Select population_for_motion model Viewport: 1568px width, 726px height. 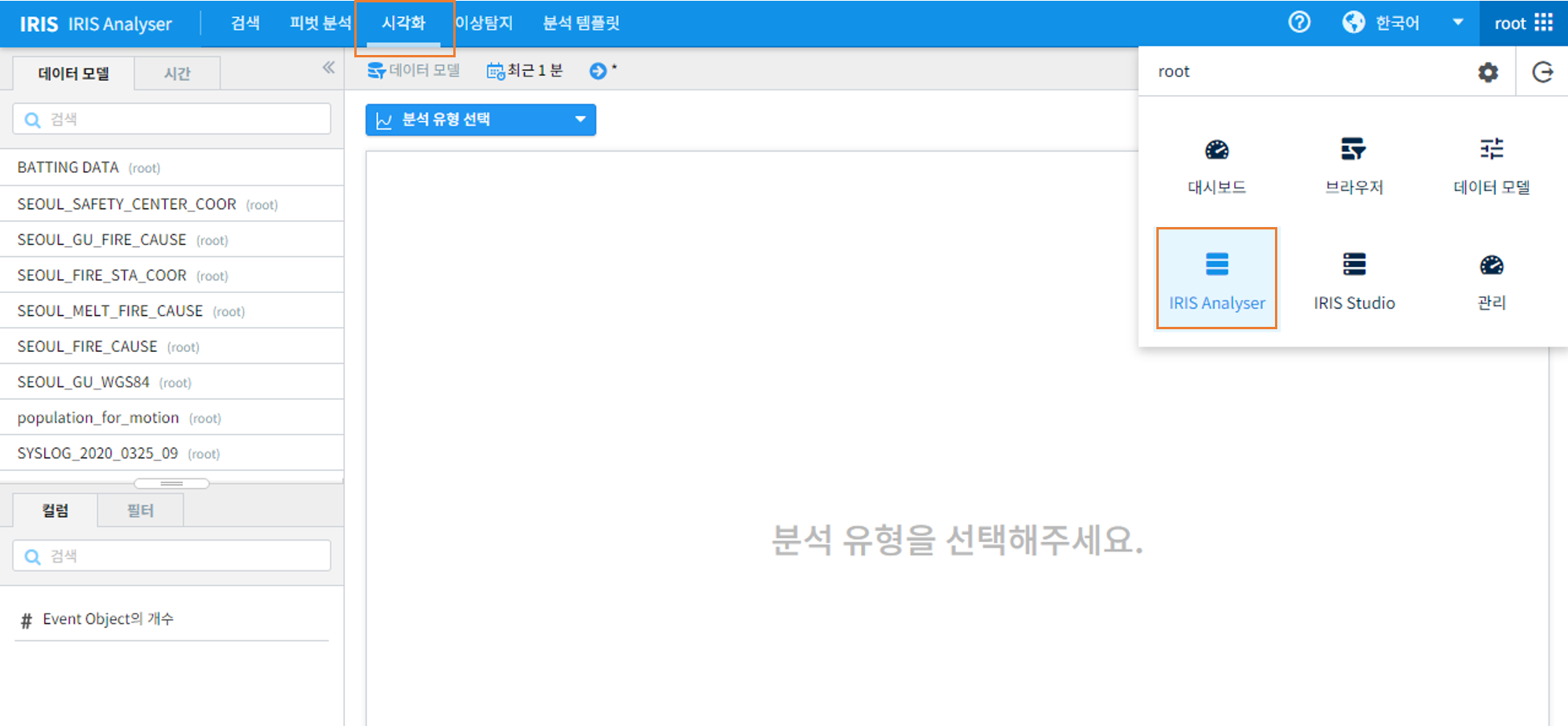[x=172, y=417]
